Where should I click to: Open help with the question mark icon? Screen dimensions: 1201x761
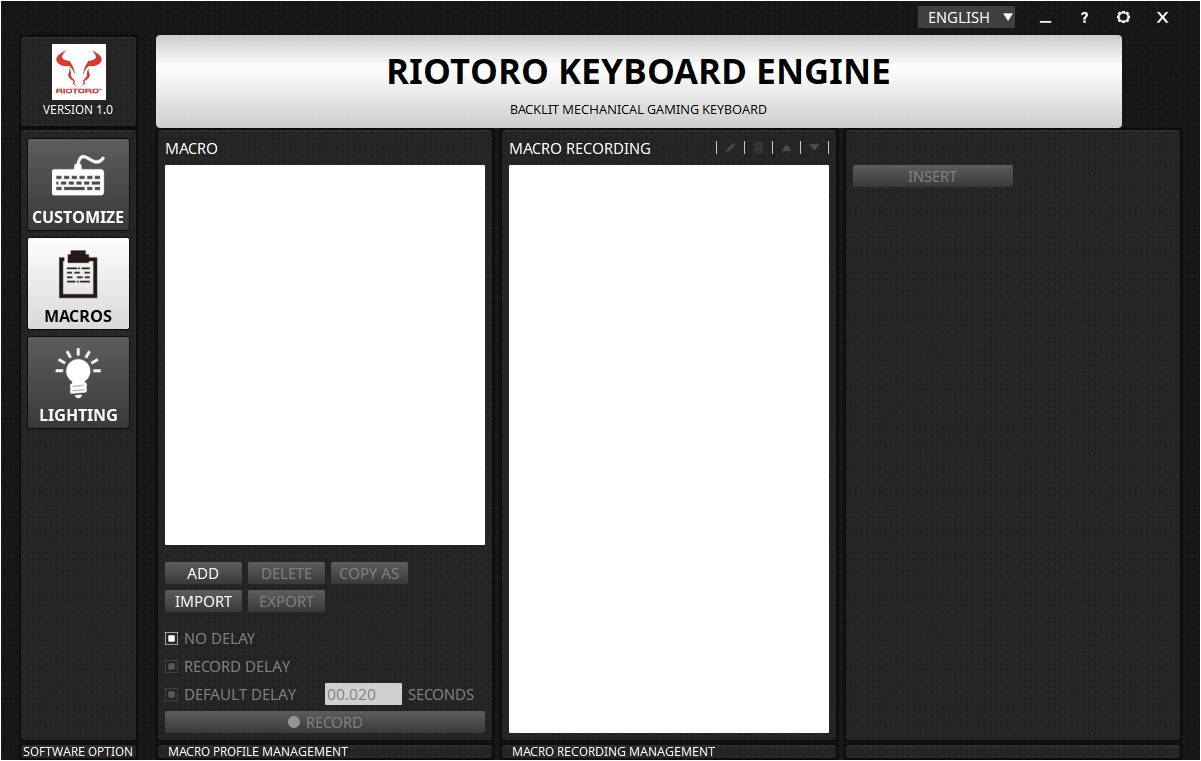[x=1084, y=18]
